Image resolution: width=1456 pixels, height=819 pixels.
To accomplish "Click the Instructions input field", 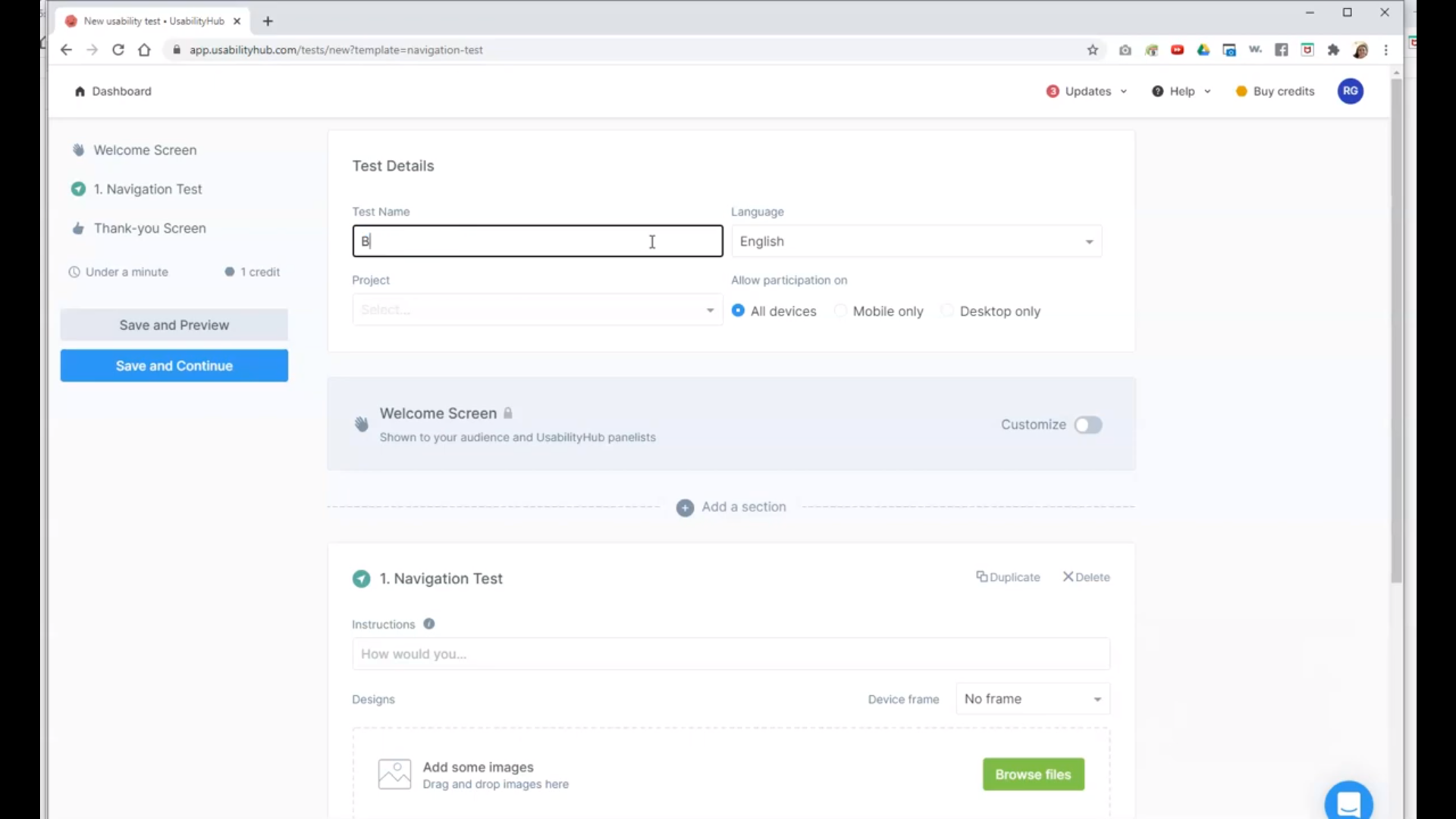I will click(x=730, y=654).
